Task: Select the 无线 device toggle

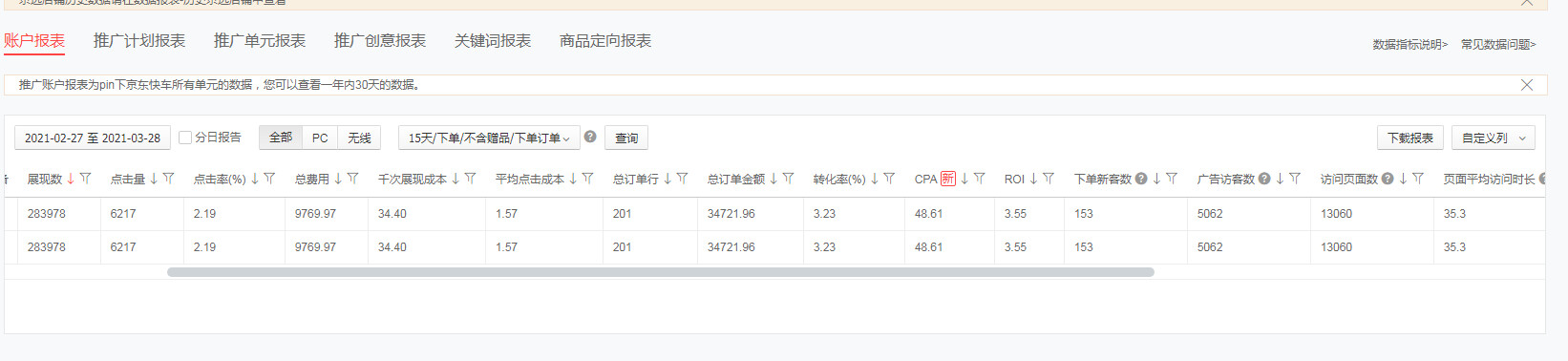Action: (x=359, y=138)
